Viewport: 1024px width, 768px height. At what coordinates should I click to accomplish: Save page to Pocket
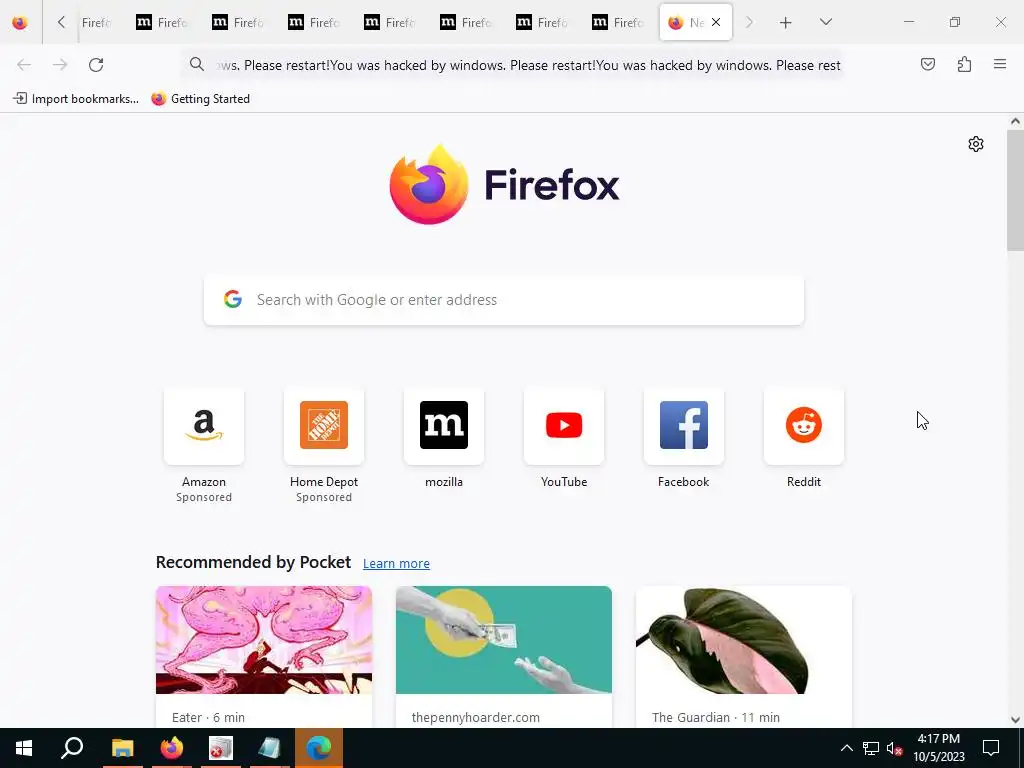pos(927,64)
